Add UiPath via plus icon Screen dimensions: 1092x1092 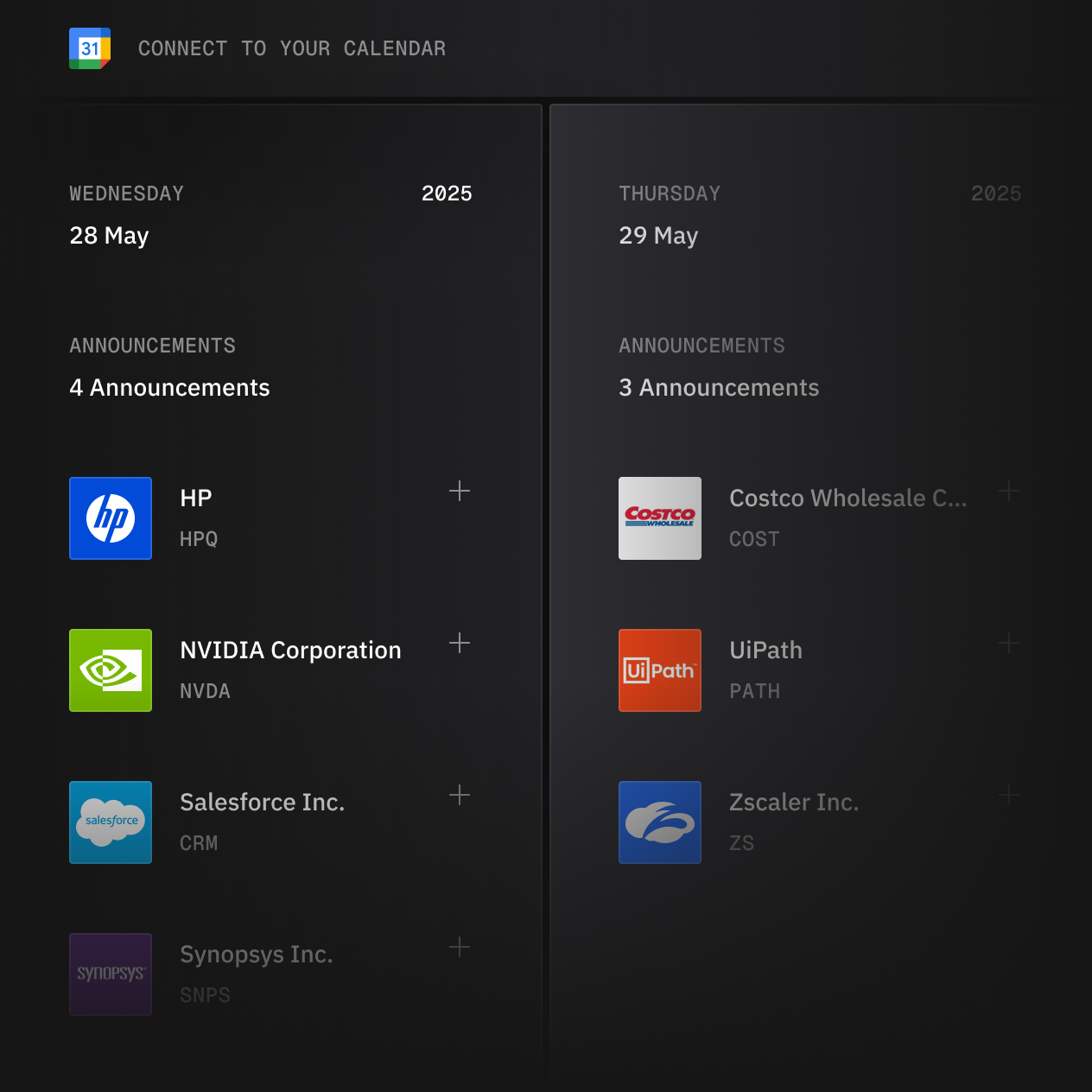[x=1009, y=643]
